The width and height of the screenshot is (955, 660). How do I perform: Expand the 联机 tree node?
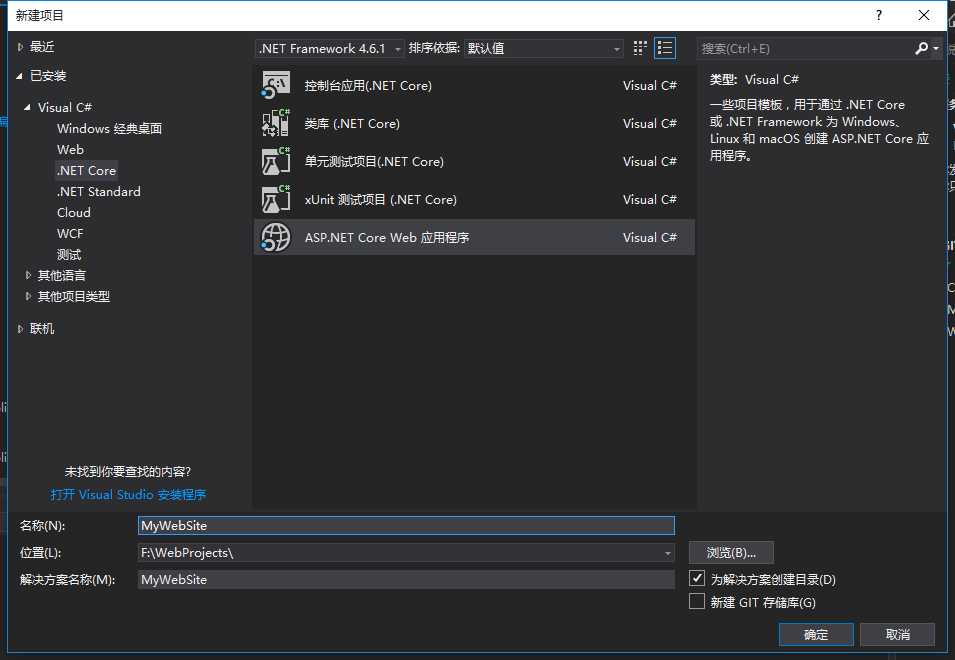[x=21, y=329]
